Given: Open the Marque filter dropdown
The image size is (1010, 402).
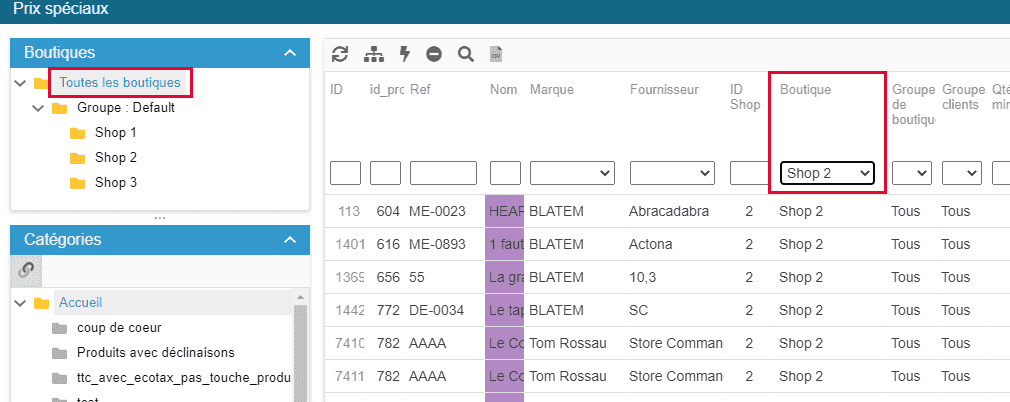Looking at the screenshot, I should coord(572,173).
